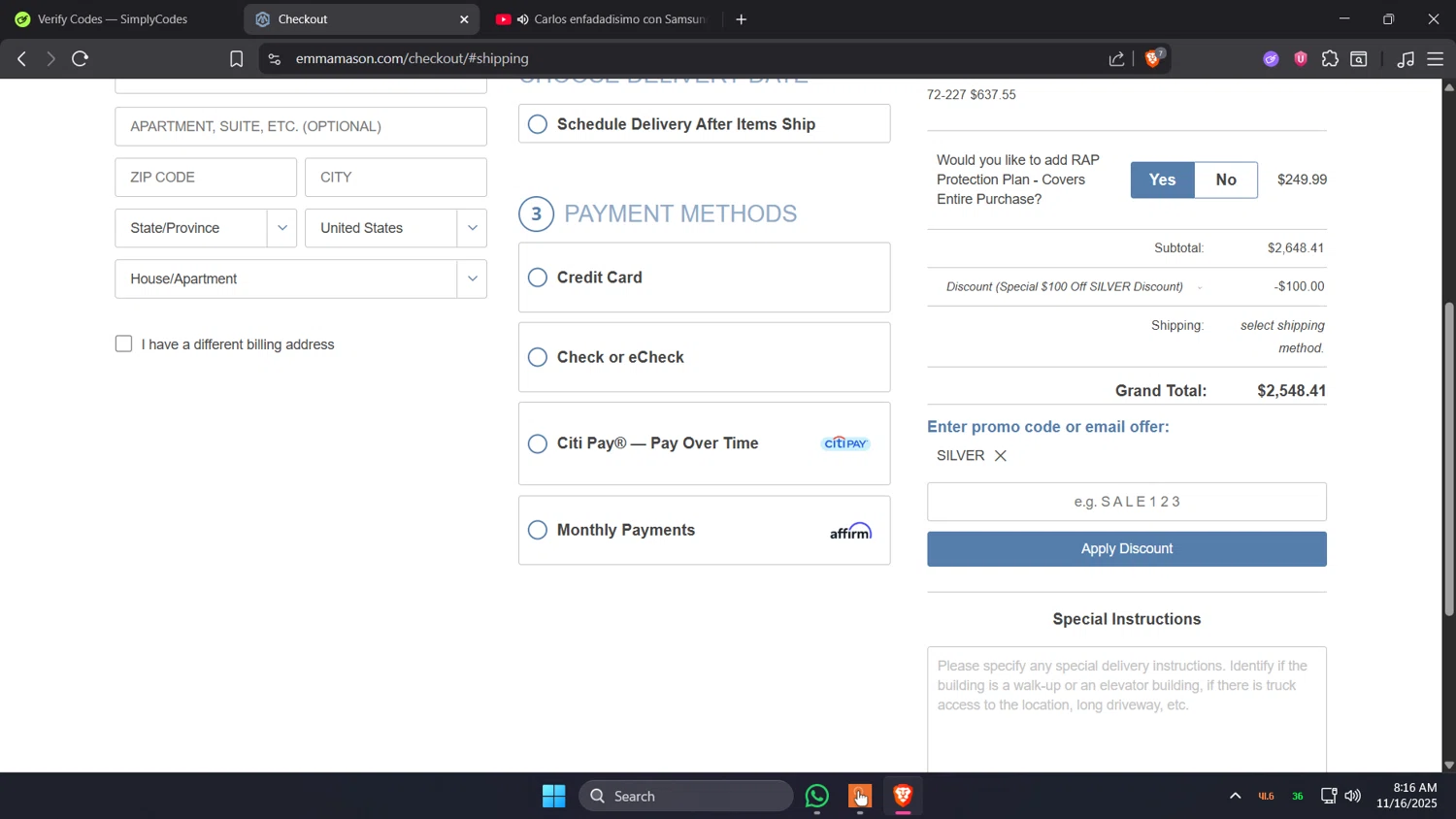
Task: Toggle sidebar panel icon
Action: (1360, 59)
